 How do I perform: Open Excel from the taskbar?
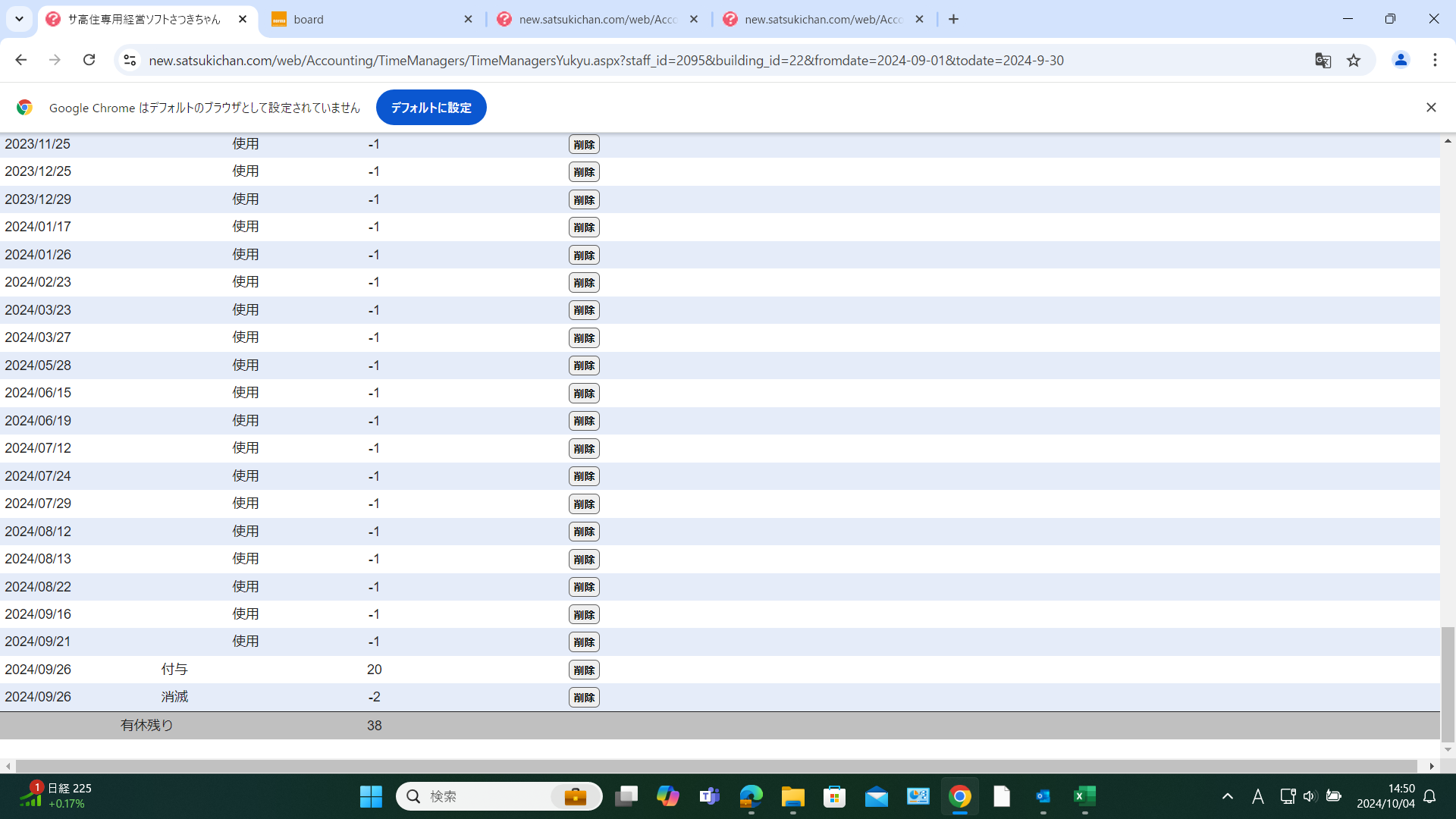point(1084,796)
